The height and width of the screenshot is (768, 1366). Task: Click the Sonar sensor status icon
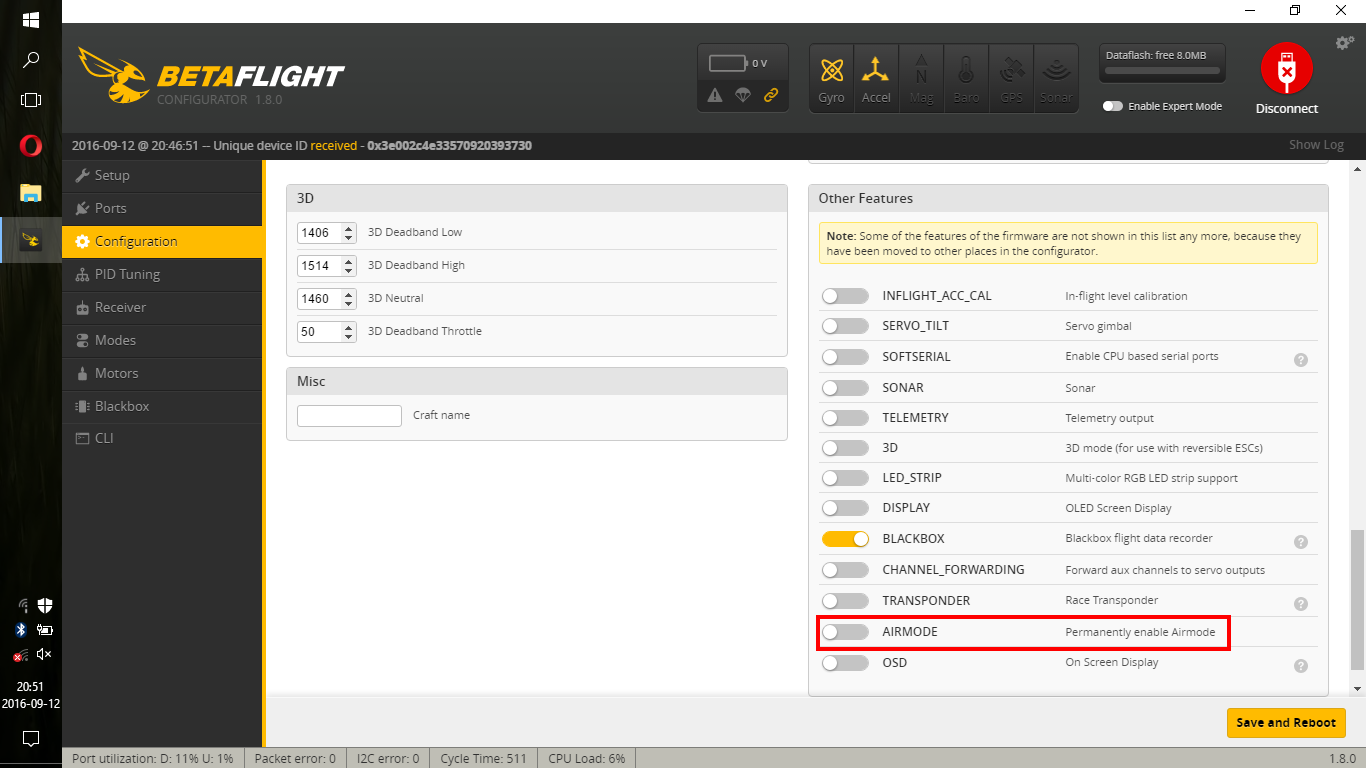[x=1056, y=77]
